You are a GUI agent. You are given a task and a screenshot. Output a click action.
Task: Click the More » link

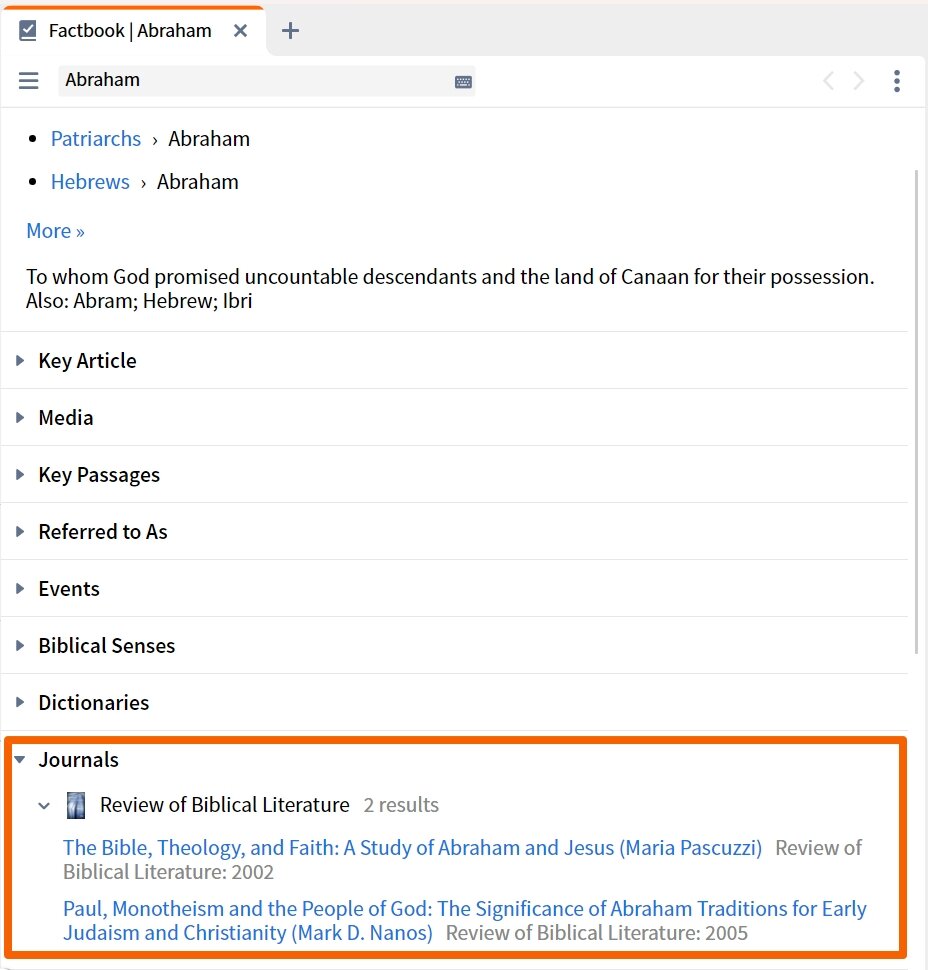click(54, 231)
